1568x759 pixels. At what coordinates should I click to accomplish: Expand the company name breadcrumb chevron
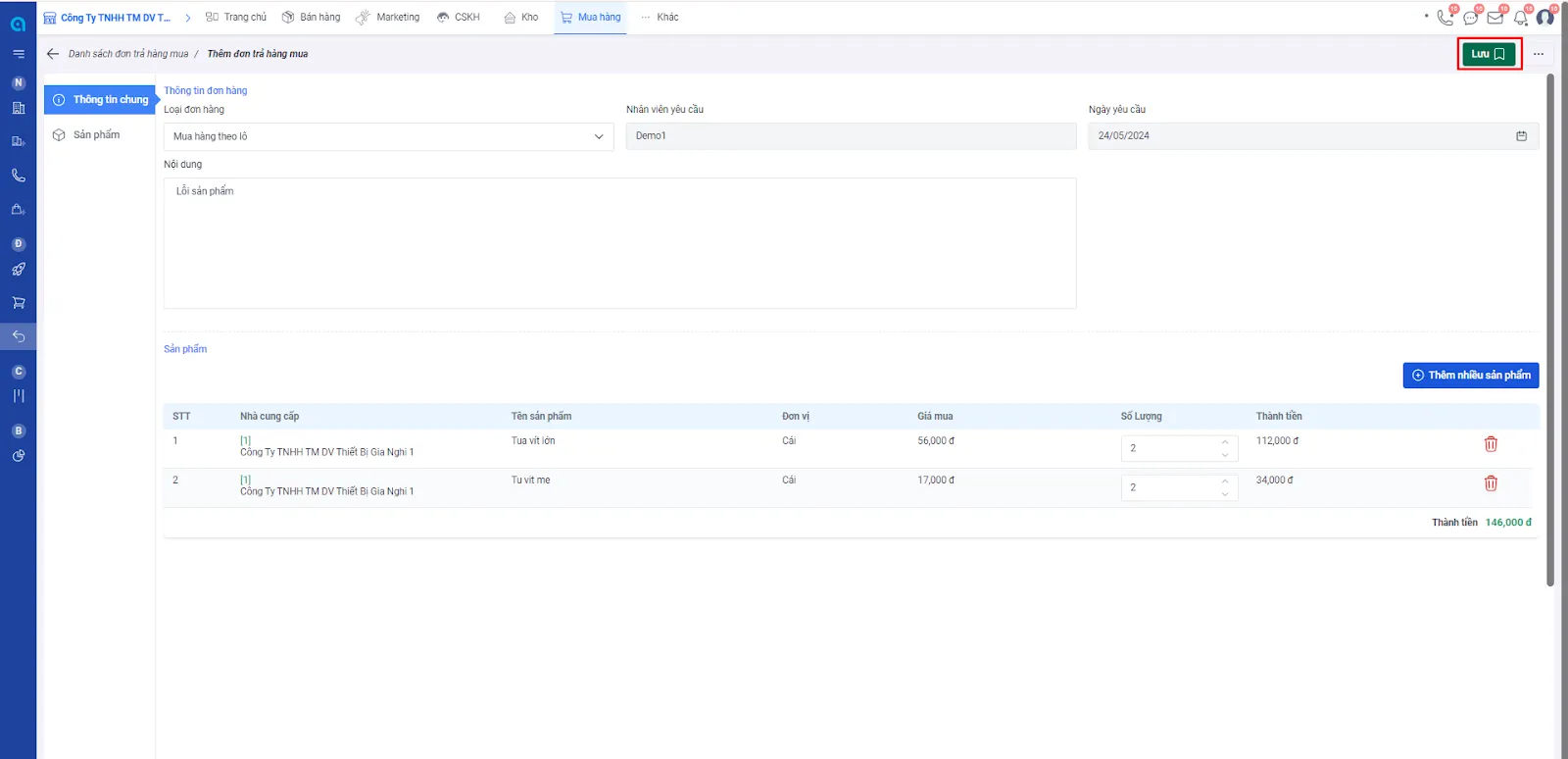click(x=187, y=18)
